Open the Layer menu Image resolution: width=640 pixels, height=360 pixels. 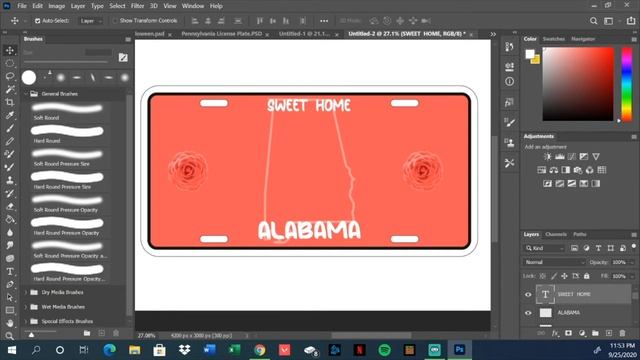click(78, 6)
